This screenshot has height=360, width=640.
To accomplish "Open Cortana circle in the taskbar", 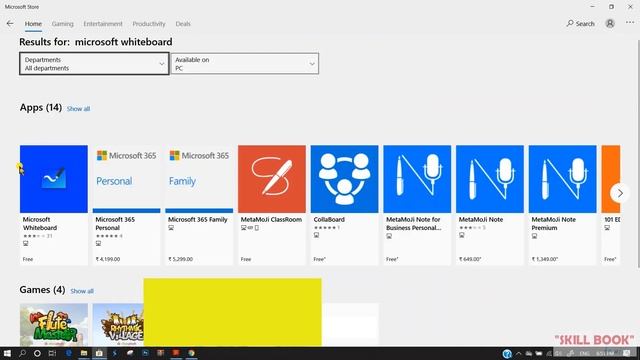I will (x=37, y=353).
